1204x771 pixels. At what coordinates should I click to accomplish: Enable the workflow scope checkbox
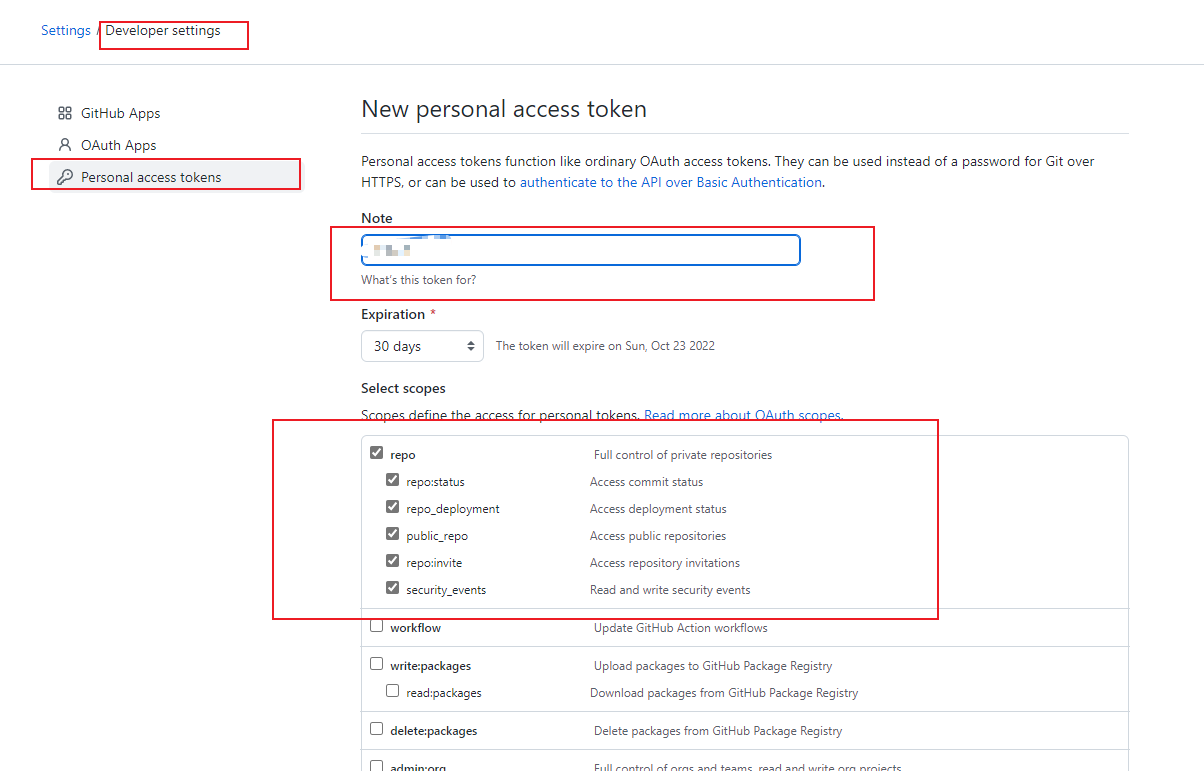point(377,626)
